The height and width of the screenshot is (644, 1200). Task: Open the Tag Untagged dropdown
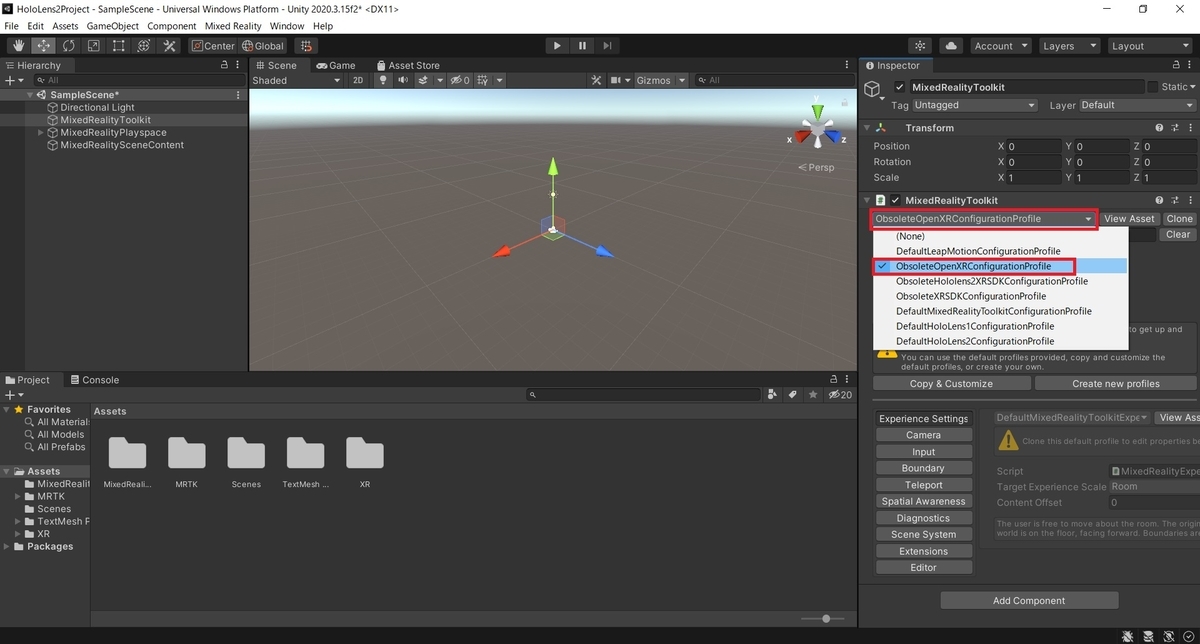click(x=975, y=105)
